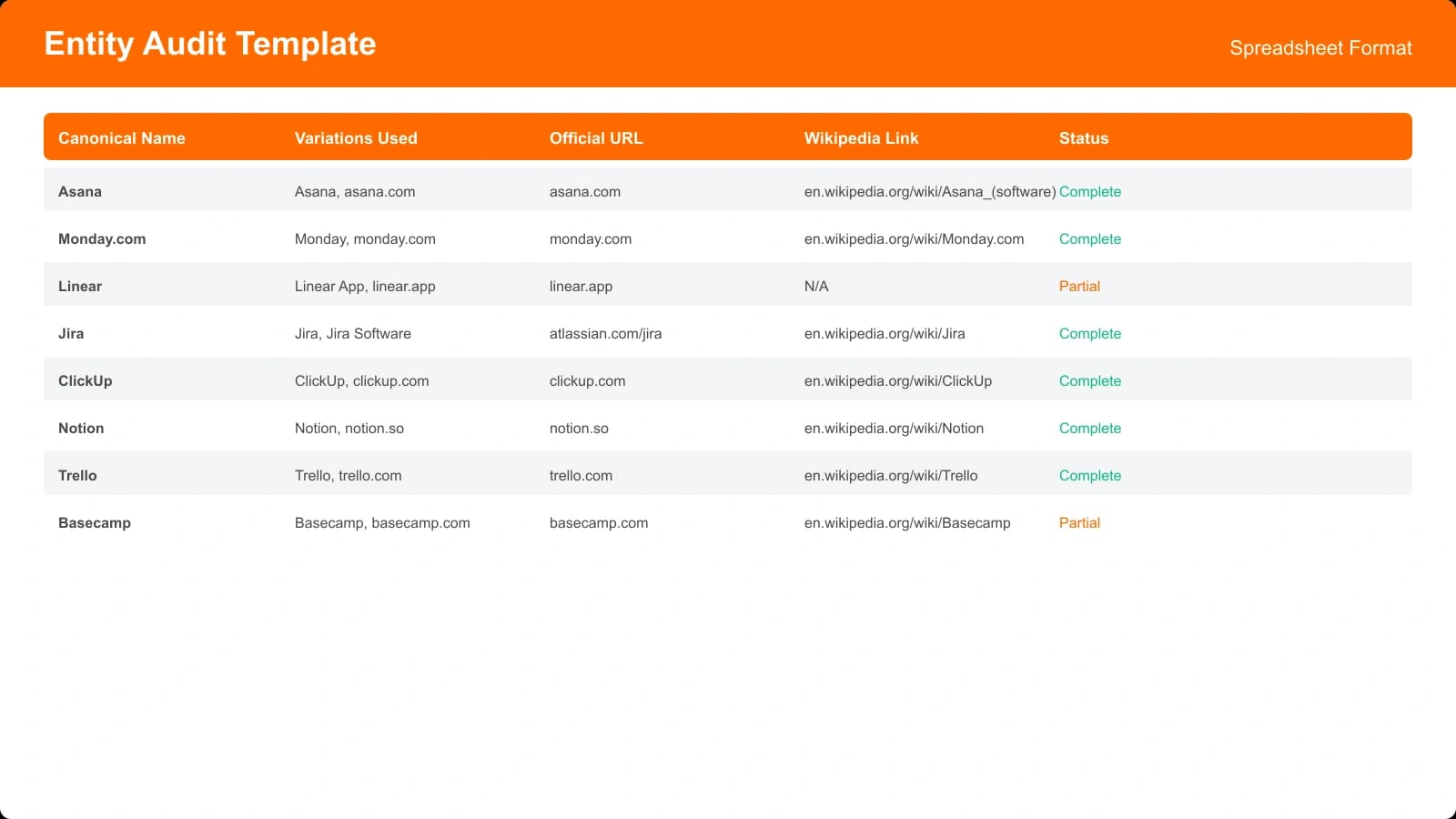Select the N/A cell in Linear row
1456x819 pixels.
pos(816,286)
